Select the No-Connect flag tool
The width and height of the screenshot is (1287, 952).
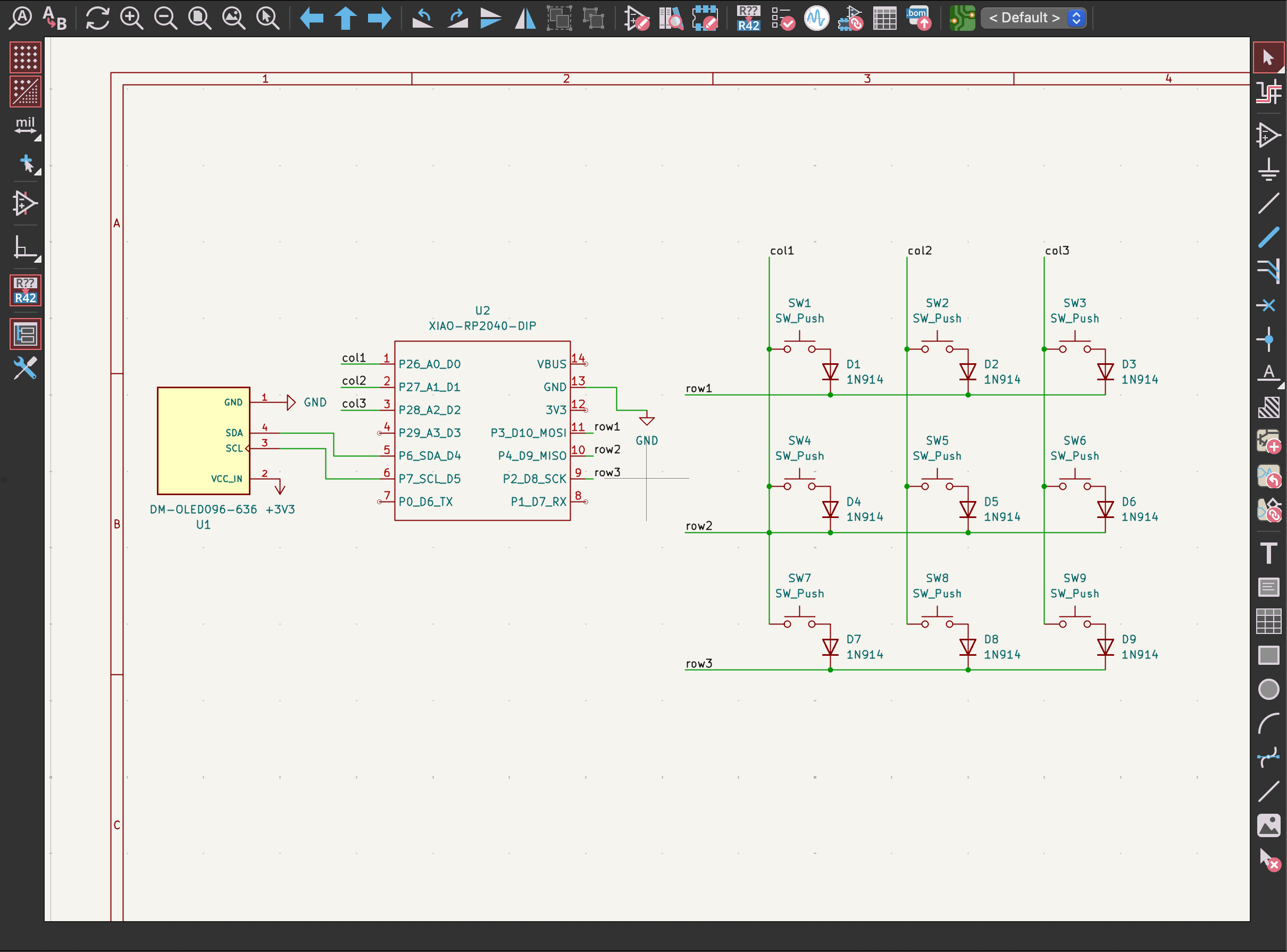1268,305
